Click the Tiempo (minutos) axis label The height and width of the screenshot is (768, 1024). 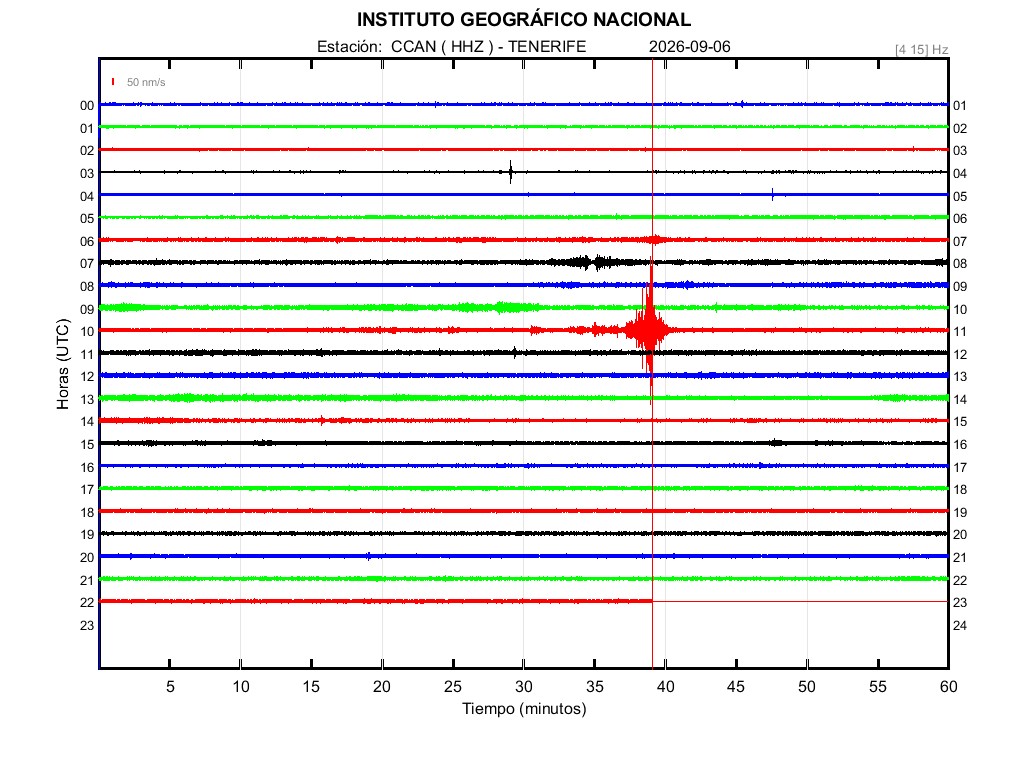pos(524,709)
